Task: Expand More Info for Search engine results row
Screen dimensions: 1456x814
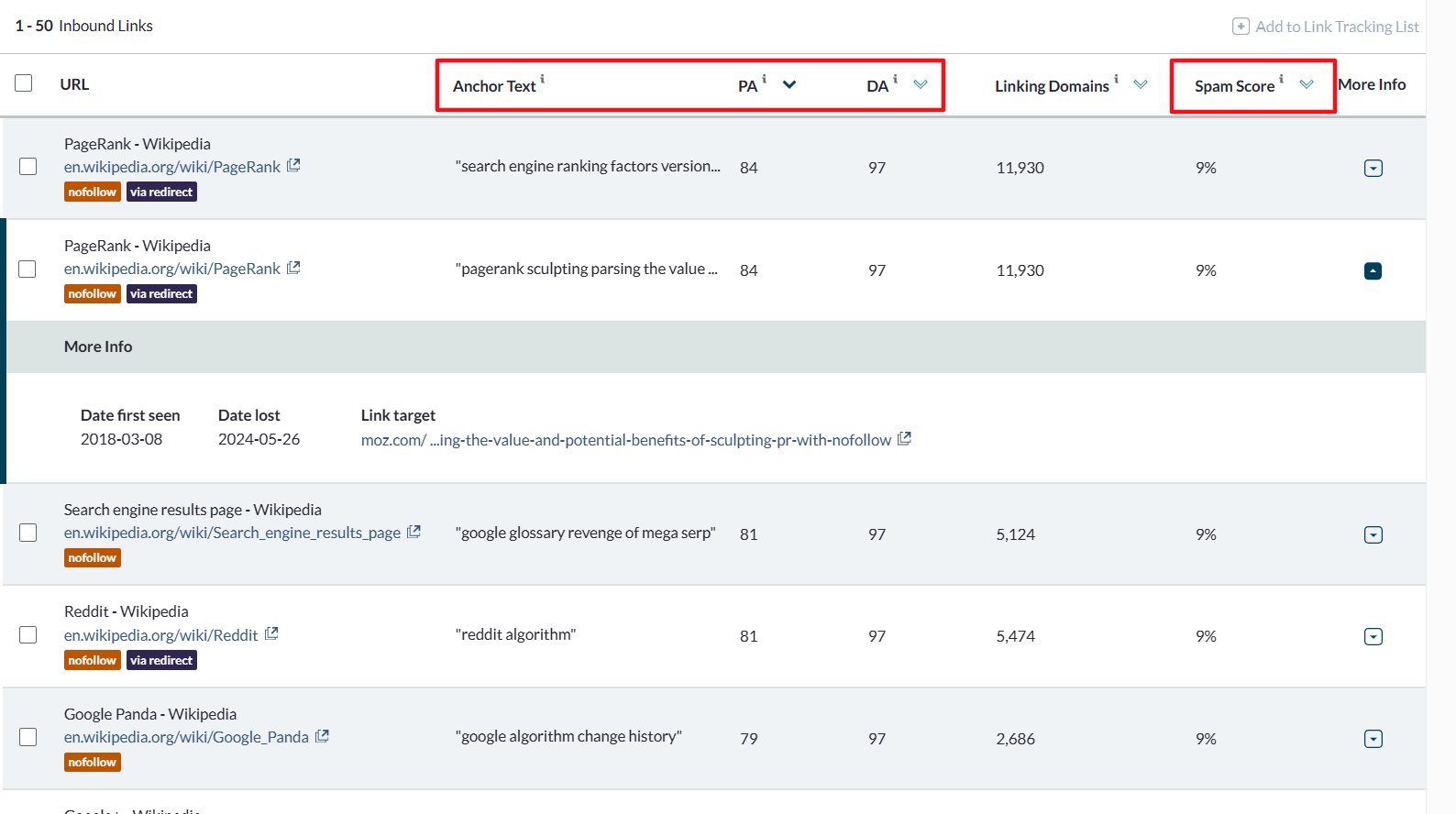Action: (x=1373, y=534)
